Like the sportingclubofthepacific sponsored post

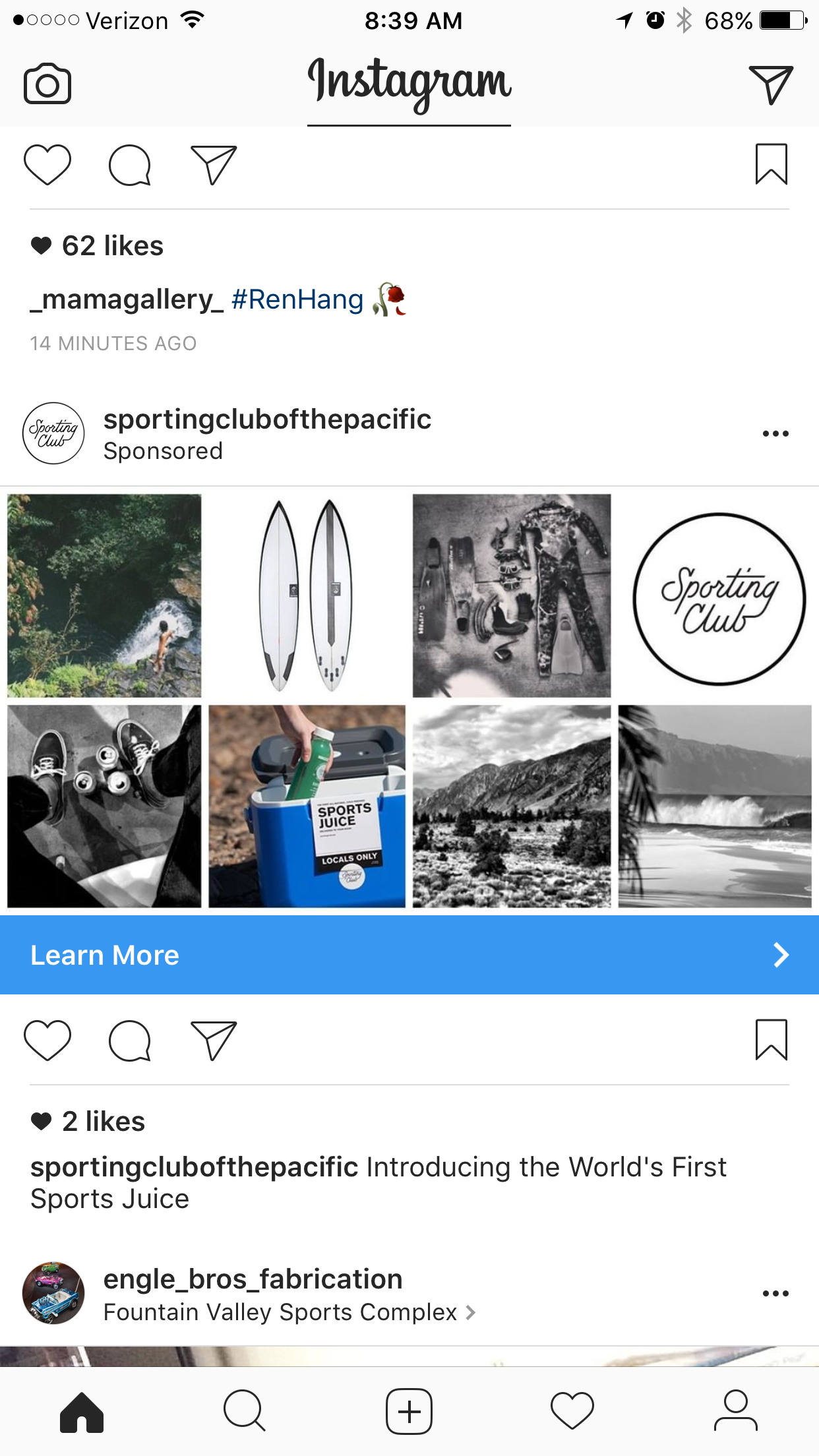[47, 1041]
